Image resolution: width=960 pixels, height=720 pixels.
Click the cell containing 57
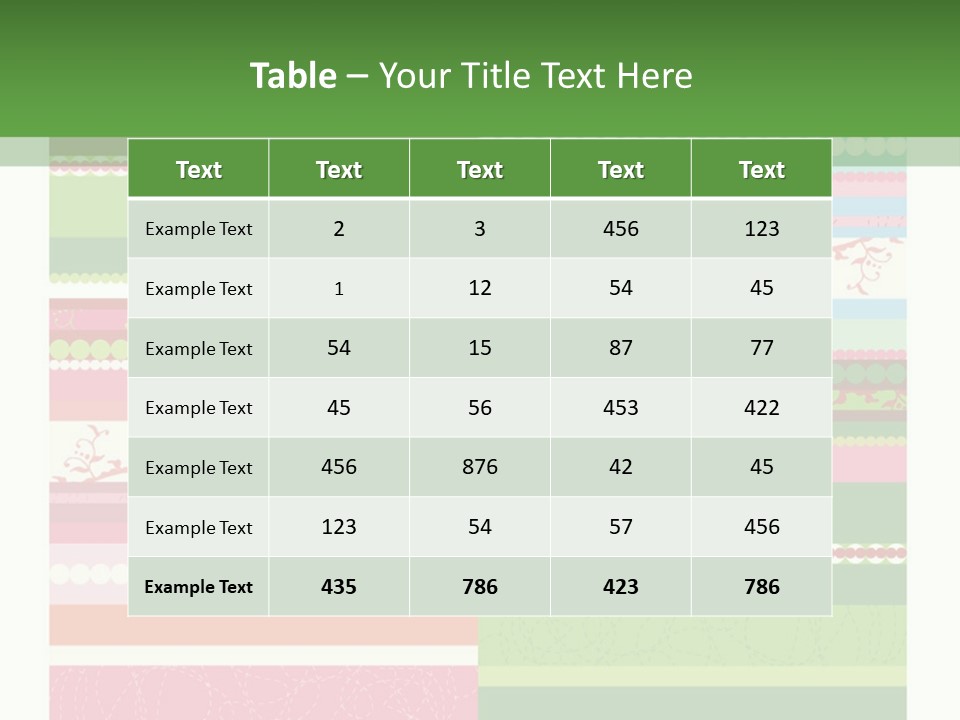click(621, 527)
